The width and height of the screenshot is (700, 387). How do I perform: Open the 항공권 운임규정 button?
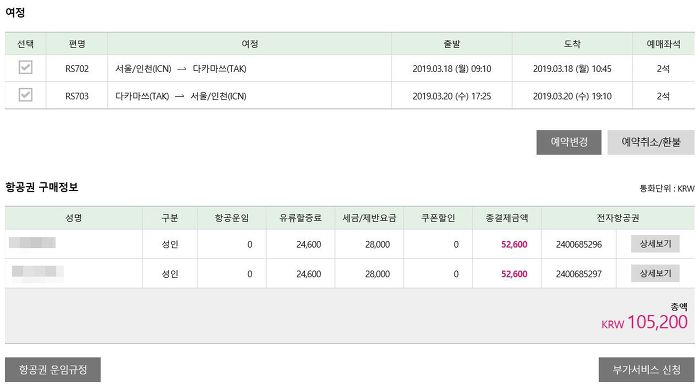click(53, 370)
